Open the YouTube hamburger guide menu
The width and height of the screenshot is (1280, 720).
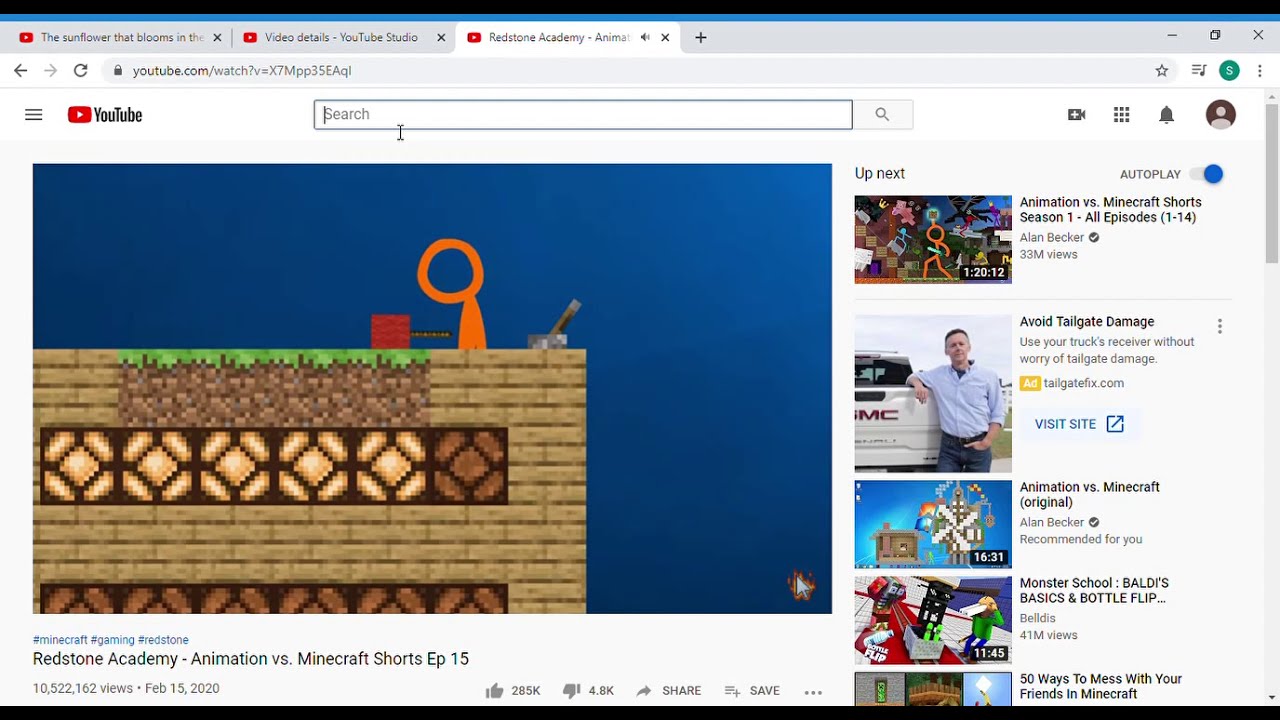(x=33, y=115)
